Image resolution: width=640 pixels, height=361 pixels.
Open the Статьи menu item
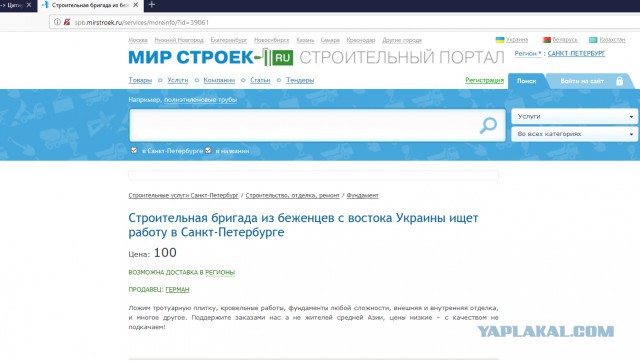coord(260,80)
